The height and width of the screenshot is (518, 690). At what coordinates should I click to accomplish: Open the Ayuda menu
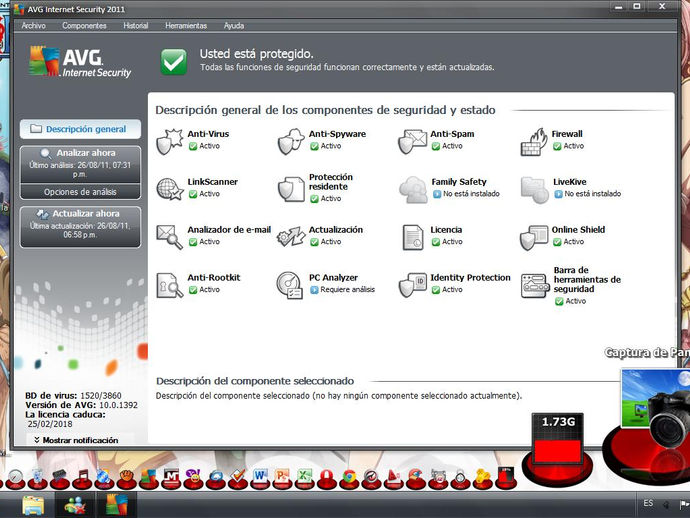(234, 26)
